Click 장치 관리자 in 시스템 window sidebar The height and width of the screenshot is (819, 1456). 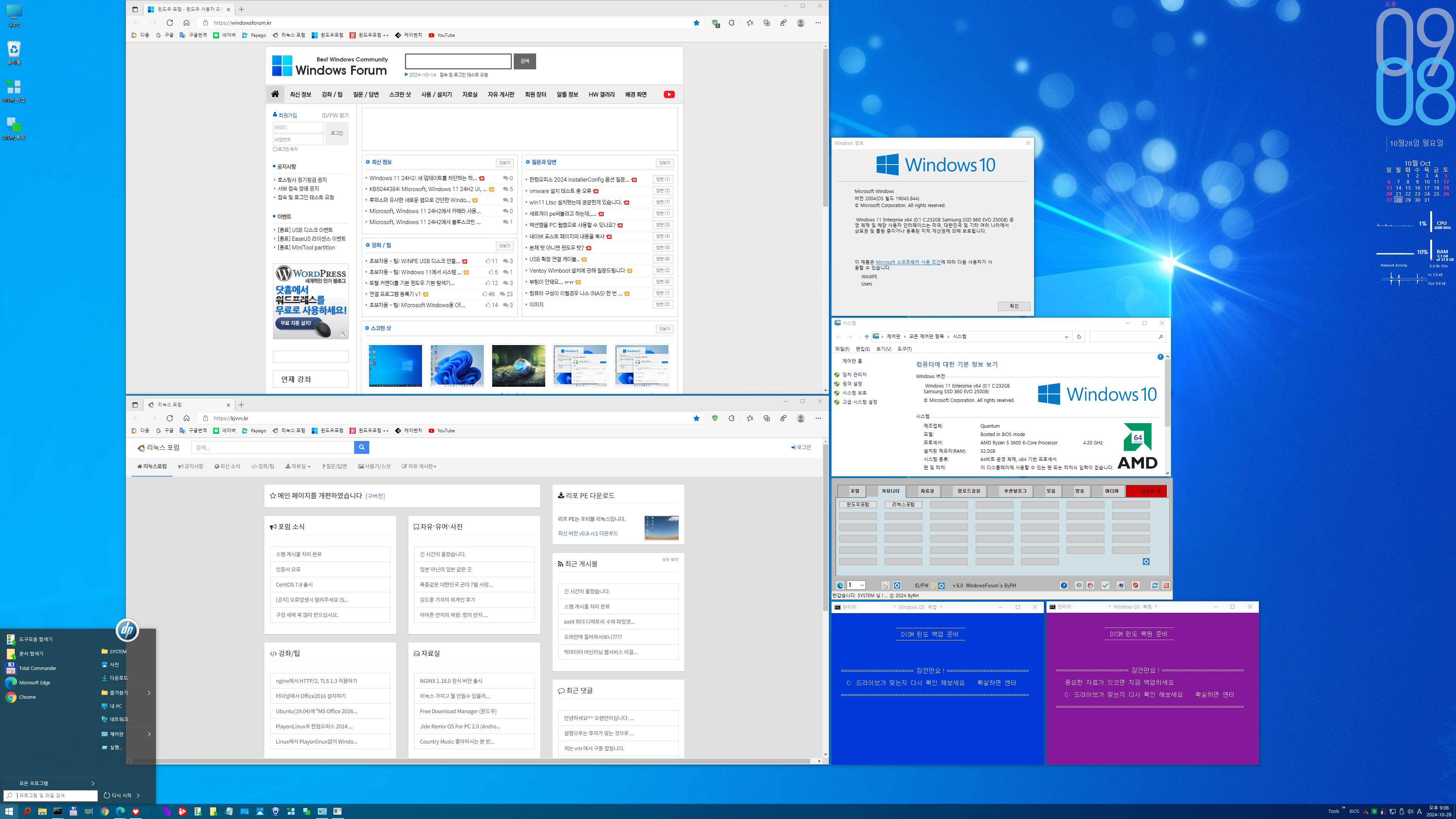point(854,374)
